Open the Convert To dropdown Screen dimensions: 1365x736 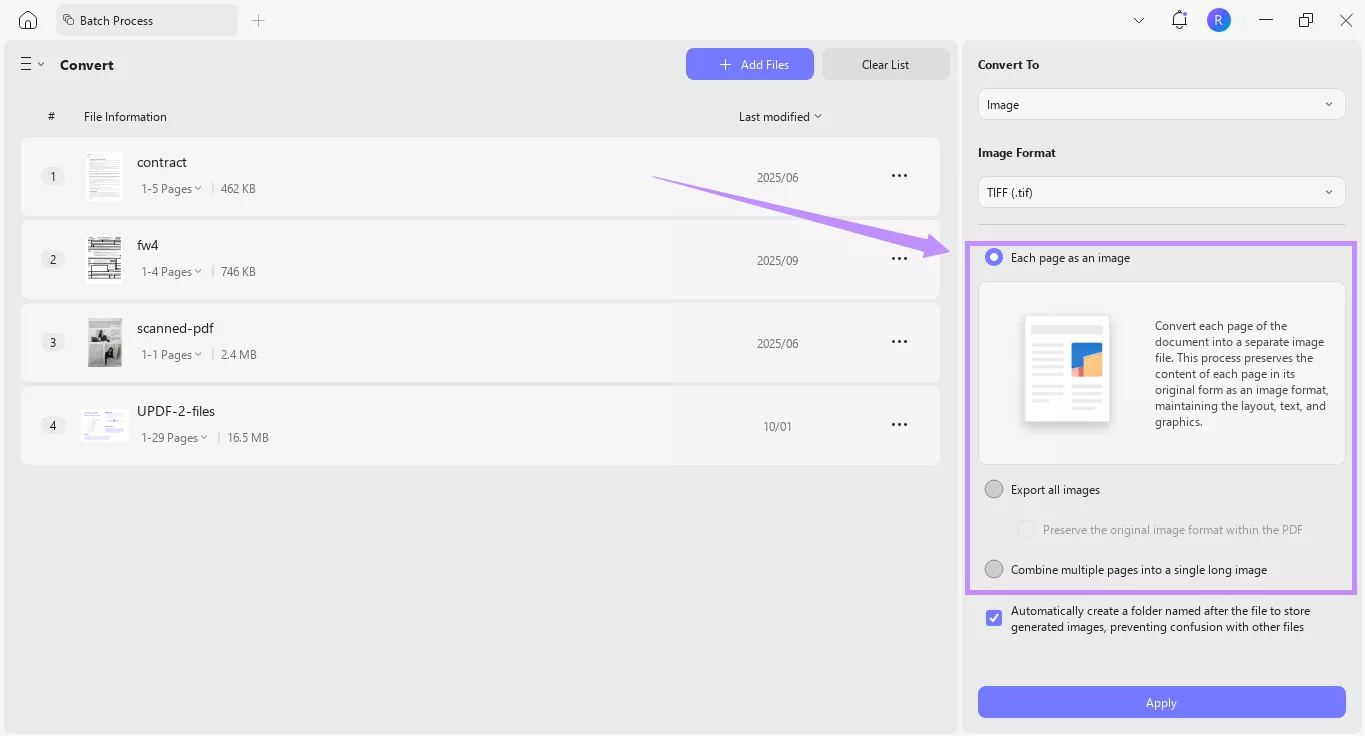(x=1160, y=104)
